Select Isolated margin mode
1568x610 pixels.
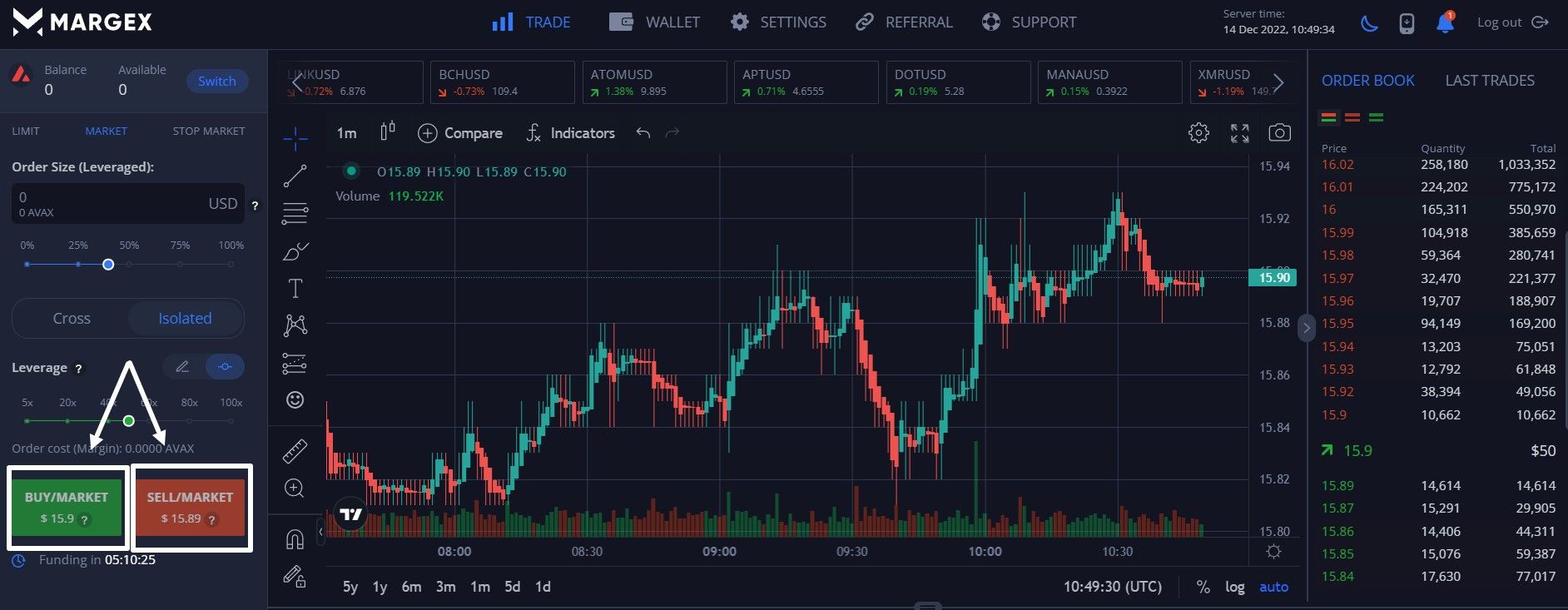[185, 319]
